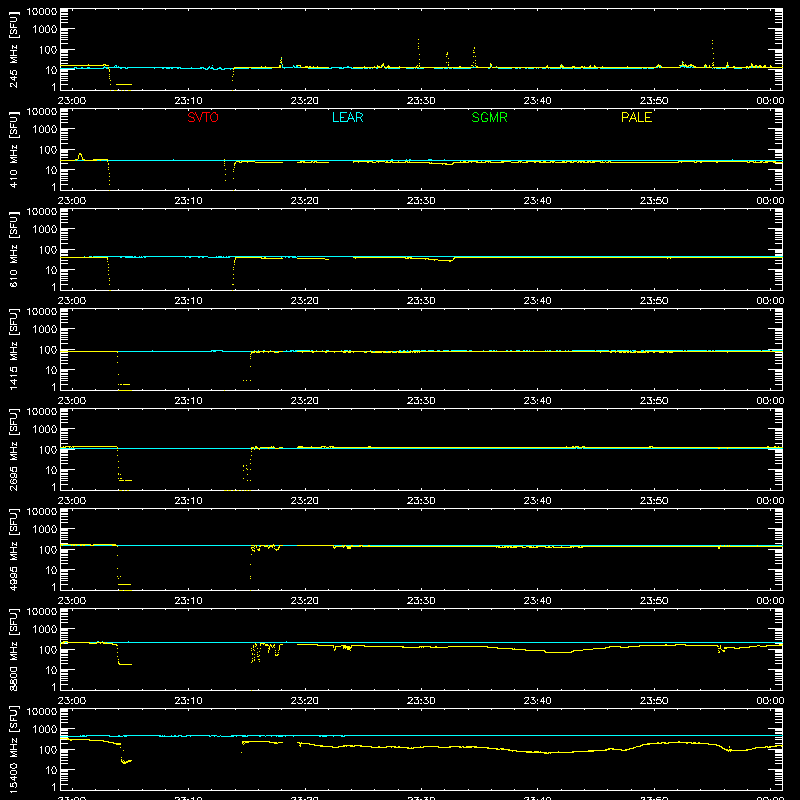Click the yellow PALE station label
The height and width of the screenshot is (800, 800).
coord(636,117)
